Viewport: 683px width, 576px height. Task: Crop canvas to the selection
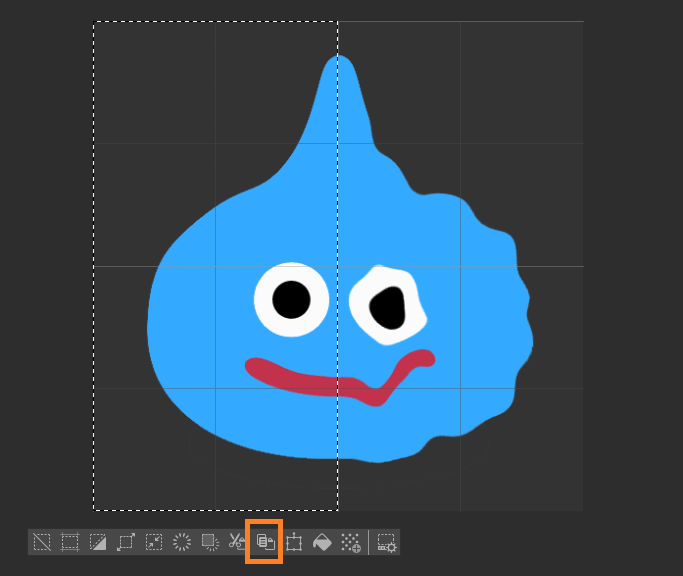click(x=70, y=542)
